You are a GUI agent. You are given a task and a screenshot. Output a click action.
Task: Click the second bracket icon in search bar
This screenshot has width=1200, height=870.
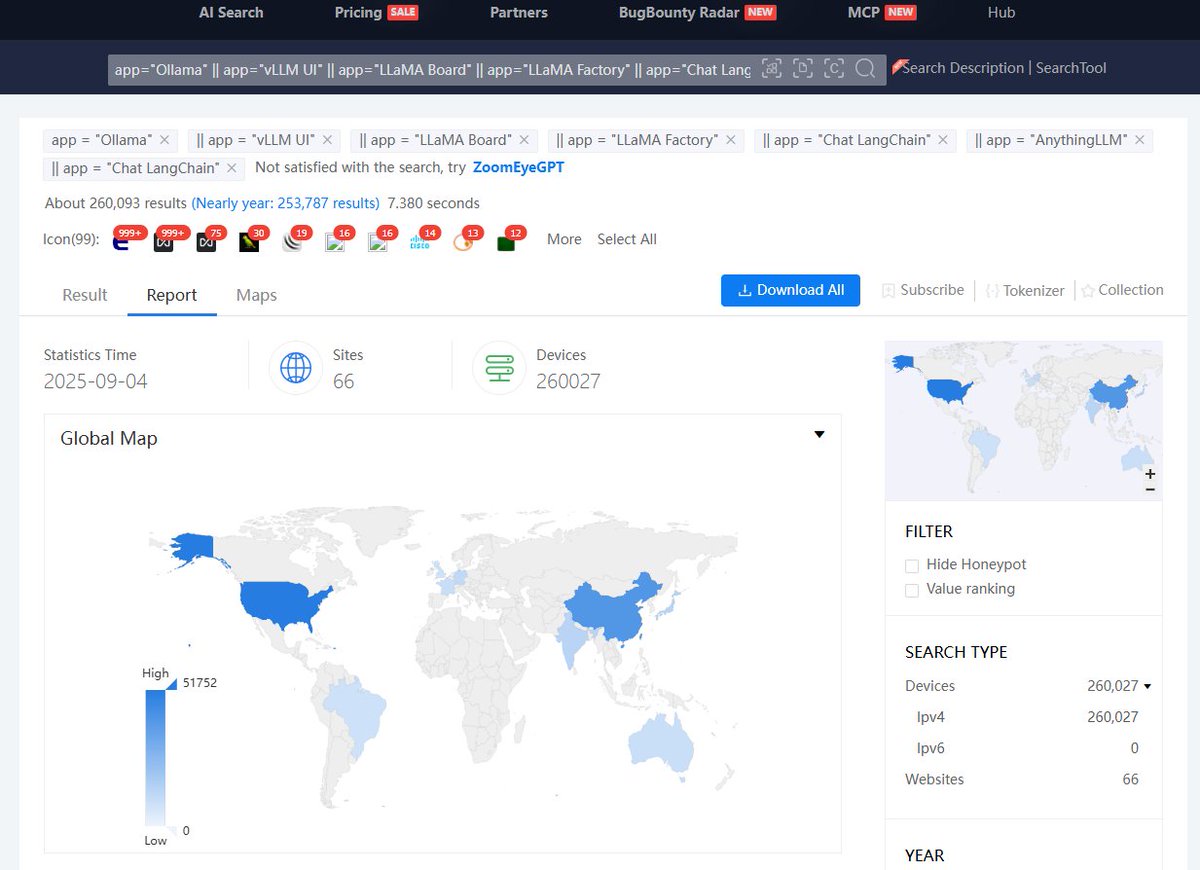click(x=802, y=68)
